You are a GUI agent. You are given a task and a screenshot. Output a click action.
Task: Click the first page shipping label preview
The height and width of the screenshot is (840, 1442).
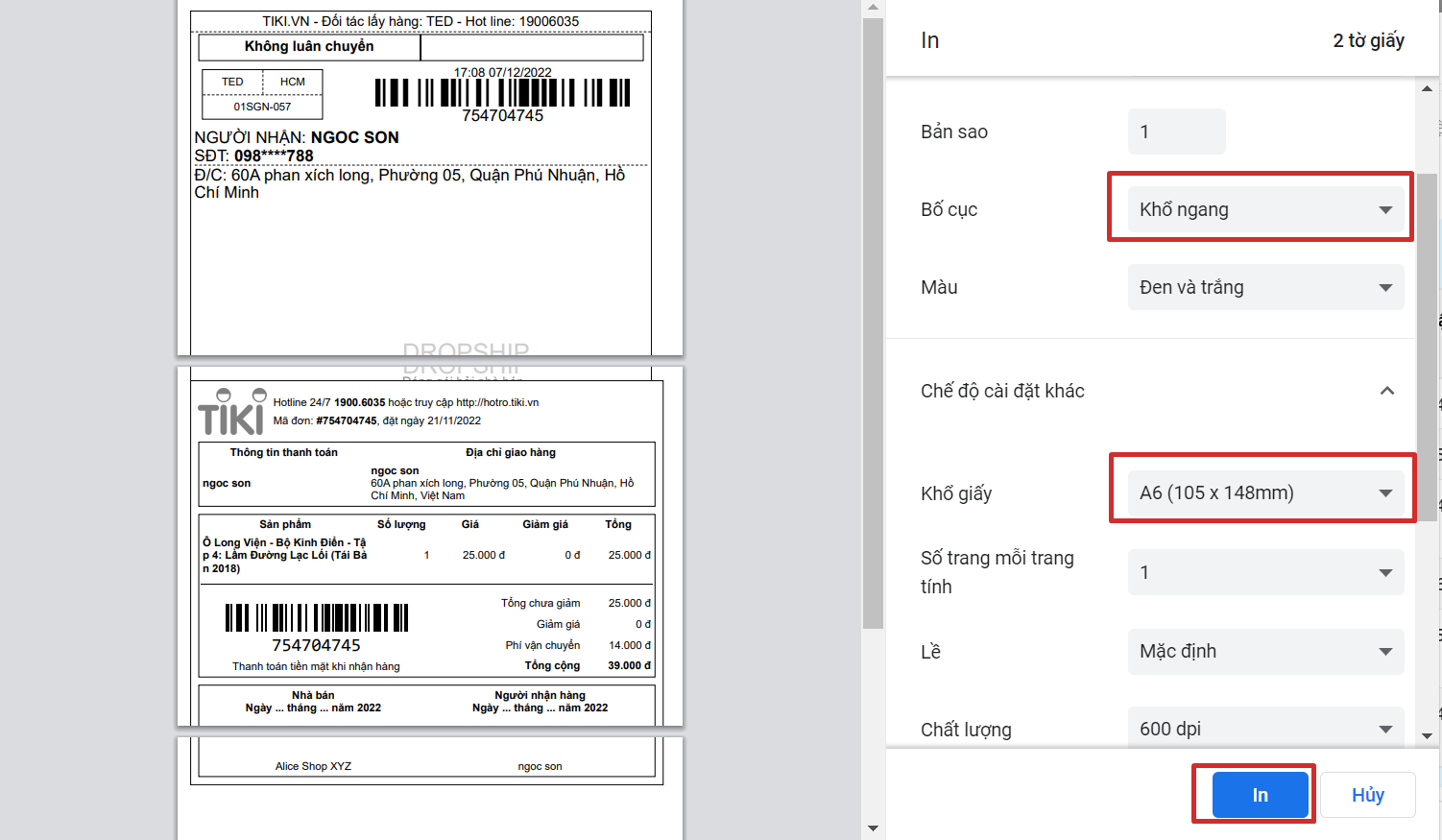(x=430, y=178)
